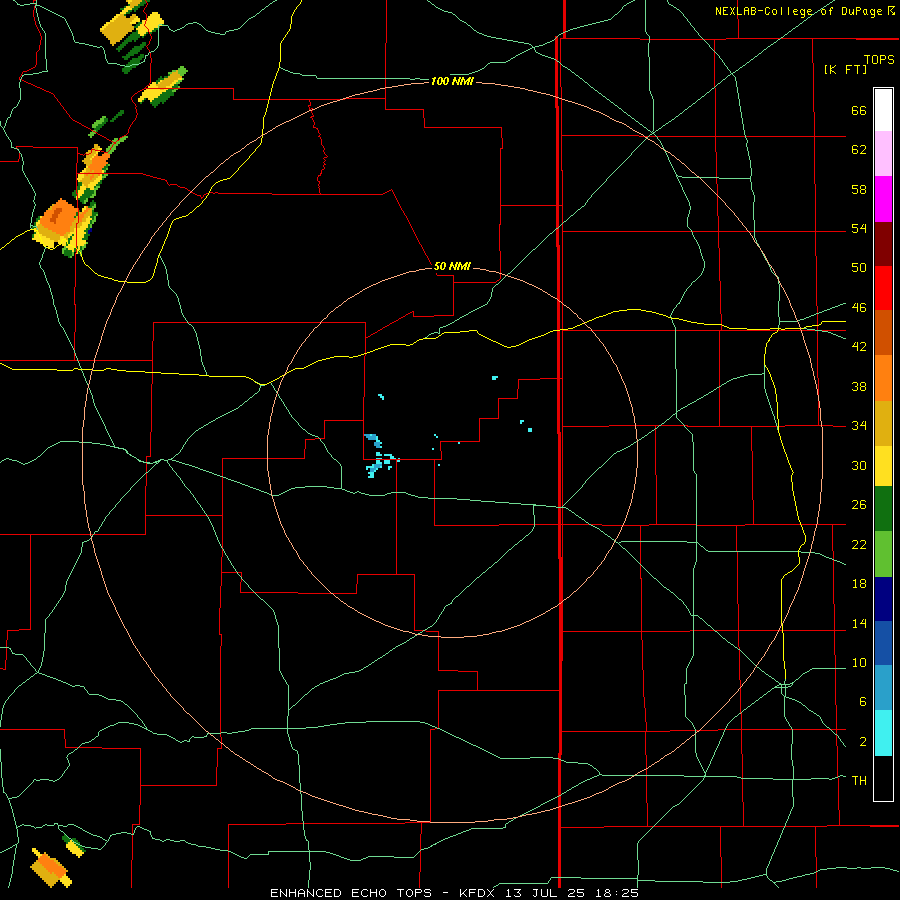The width and height of the screenshot is (900, 900).
Task: Click the 58 legend value
Action: click(859, 189)
